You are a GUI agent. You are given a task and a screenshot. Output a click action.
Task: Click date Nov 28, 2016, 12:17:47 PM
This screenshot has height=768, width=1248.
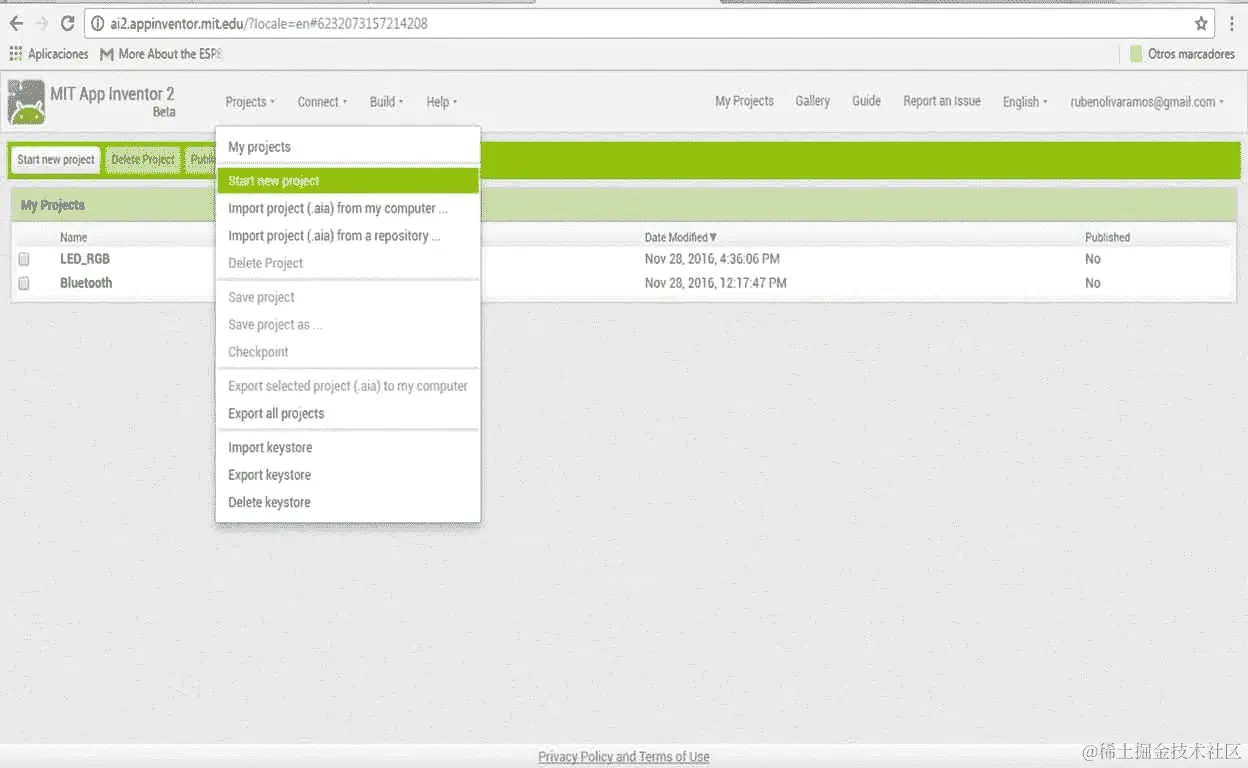point(716,283)
